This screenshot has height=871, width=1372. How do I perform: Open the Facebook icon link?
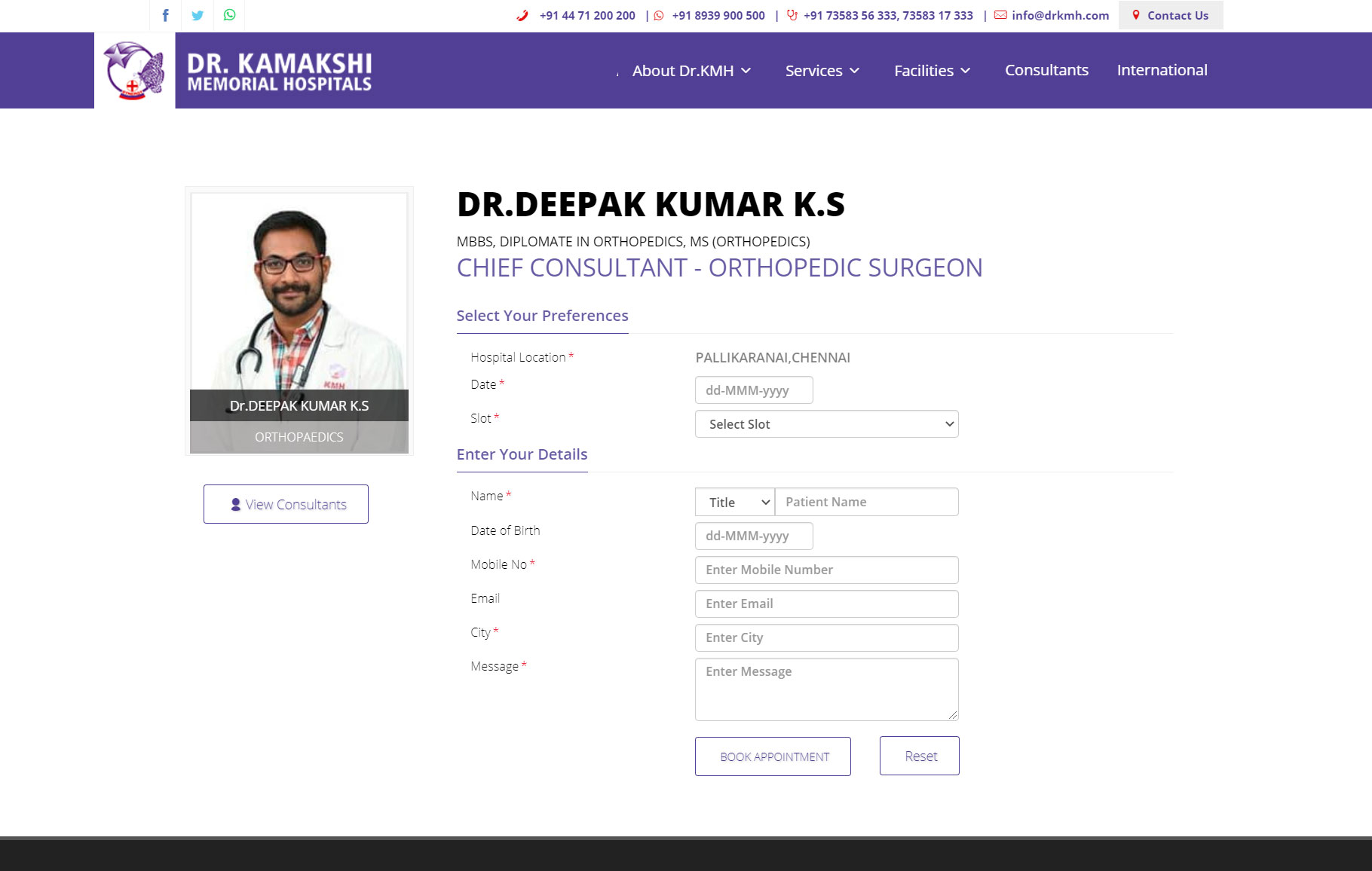(x=165, y=15)
